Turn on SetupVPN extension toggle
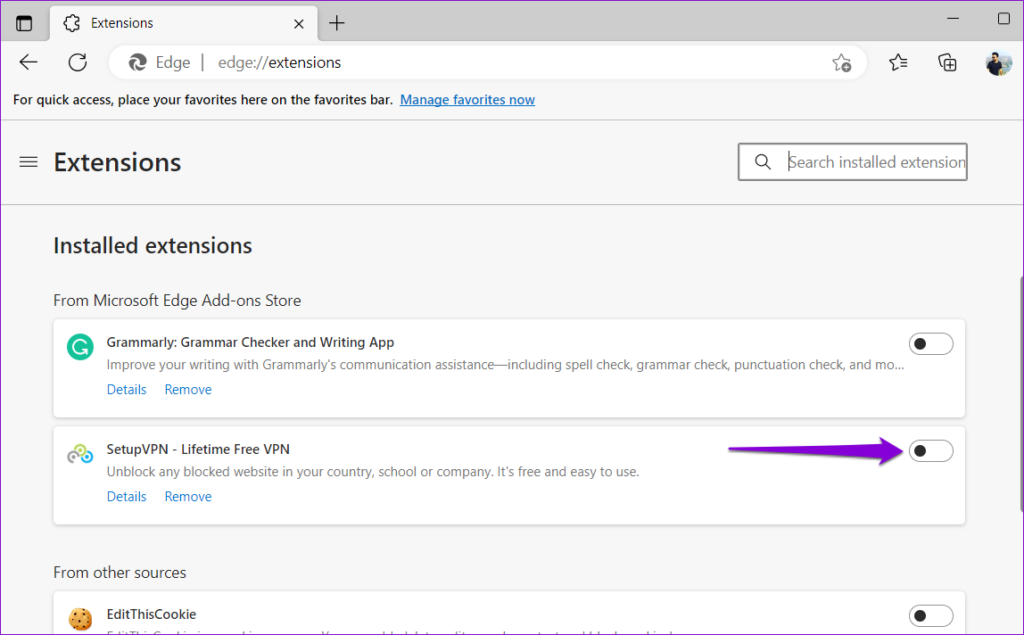 point(930,451)
